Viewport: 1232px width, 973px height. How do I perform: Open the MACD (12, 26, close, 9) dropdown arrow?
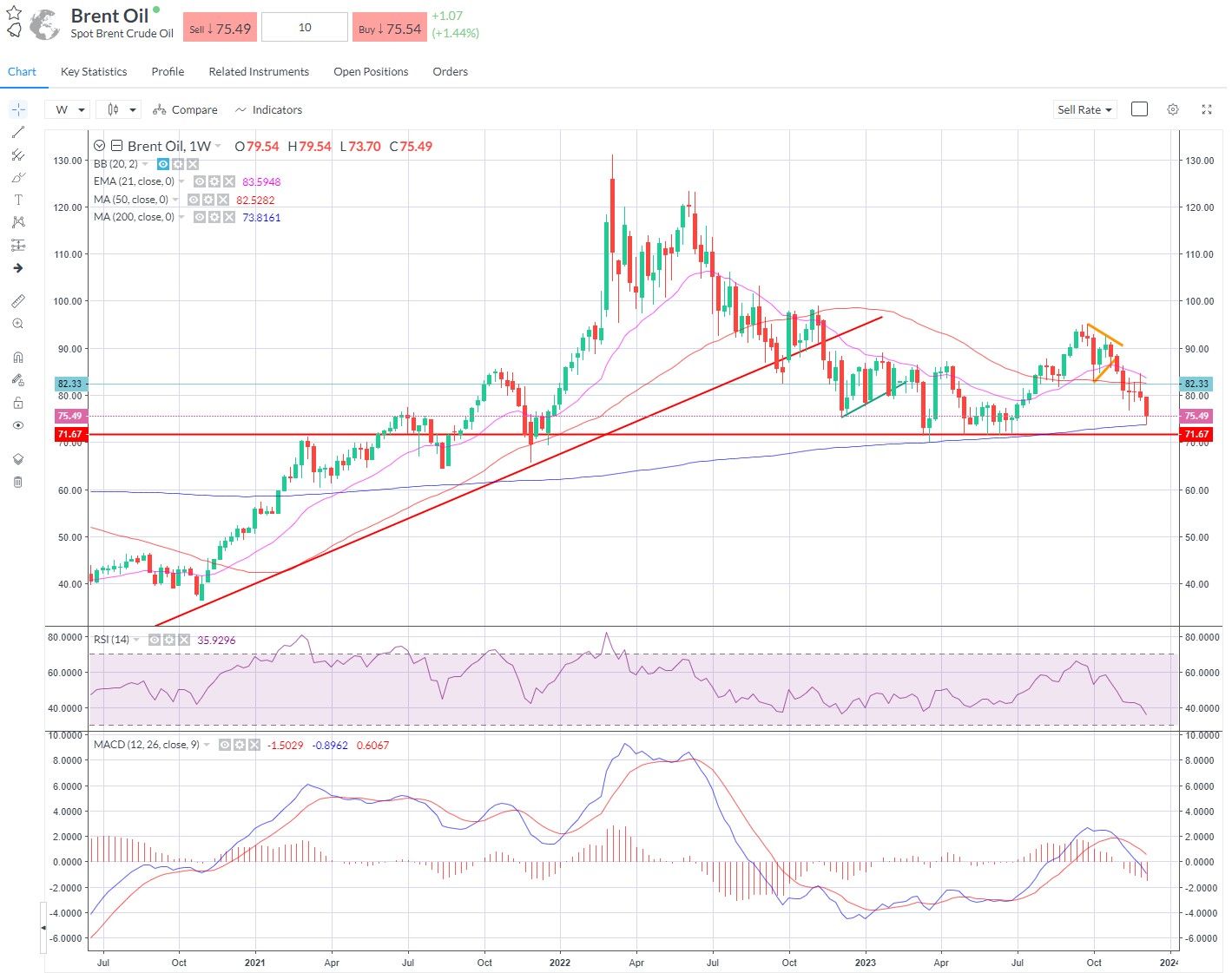(x=207, y=745)
